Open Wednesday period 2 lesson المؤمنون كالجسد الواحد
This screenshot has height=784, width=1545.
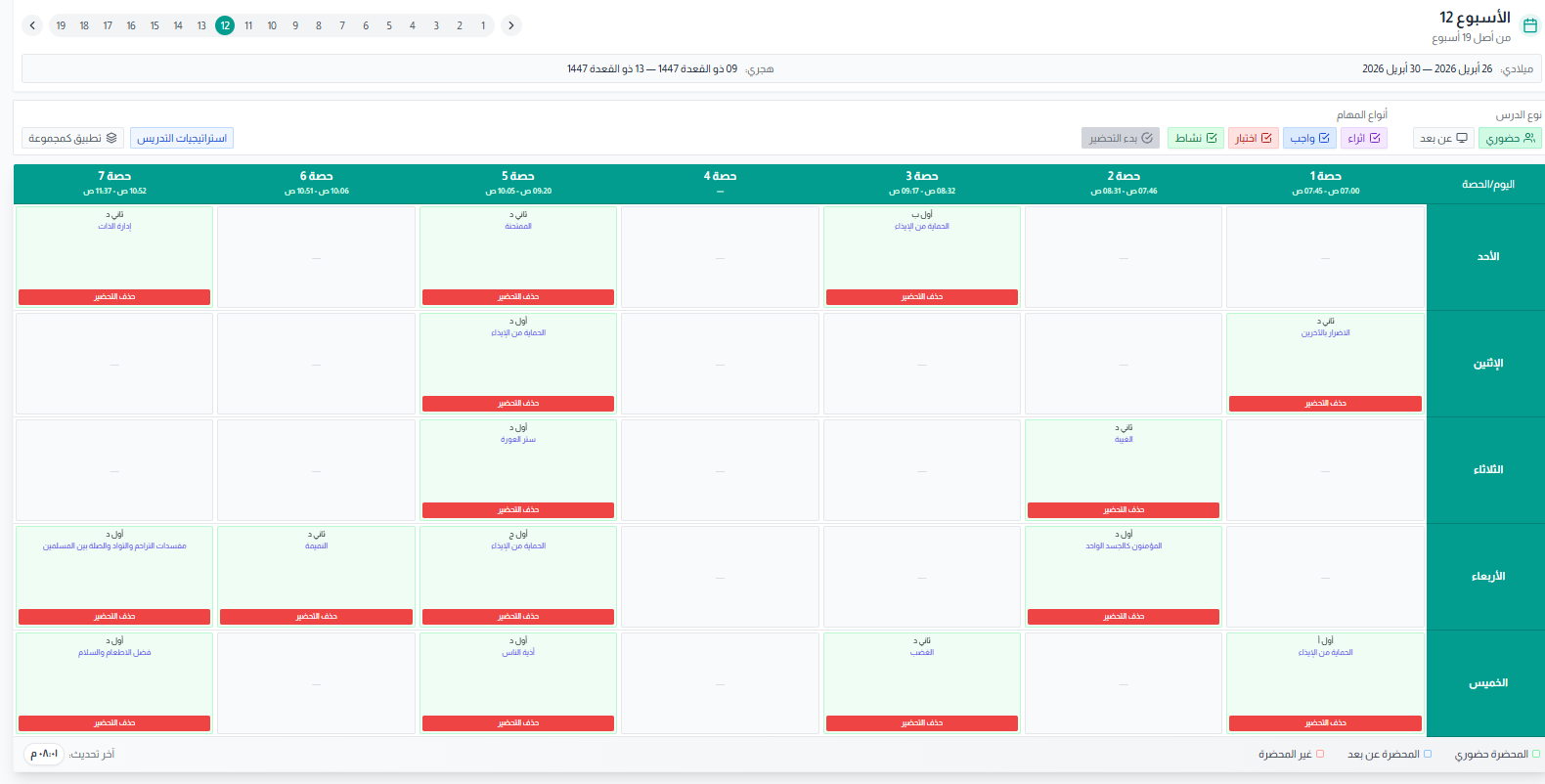click(1124, 546)
